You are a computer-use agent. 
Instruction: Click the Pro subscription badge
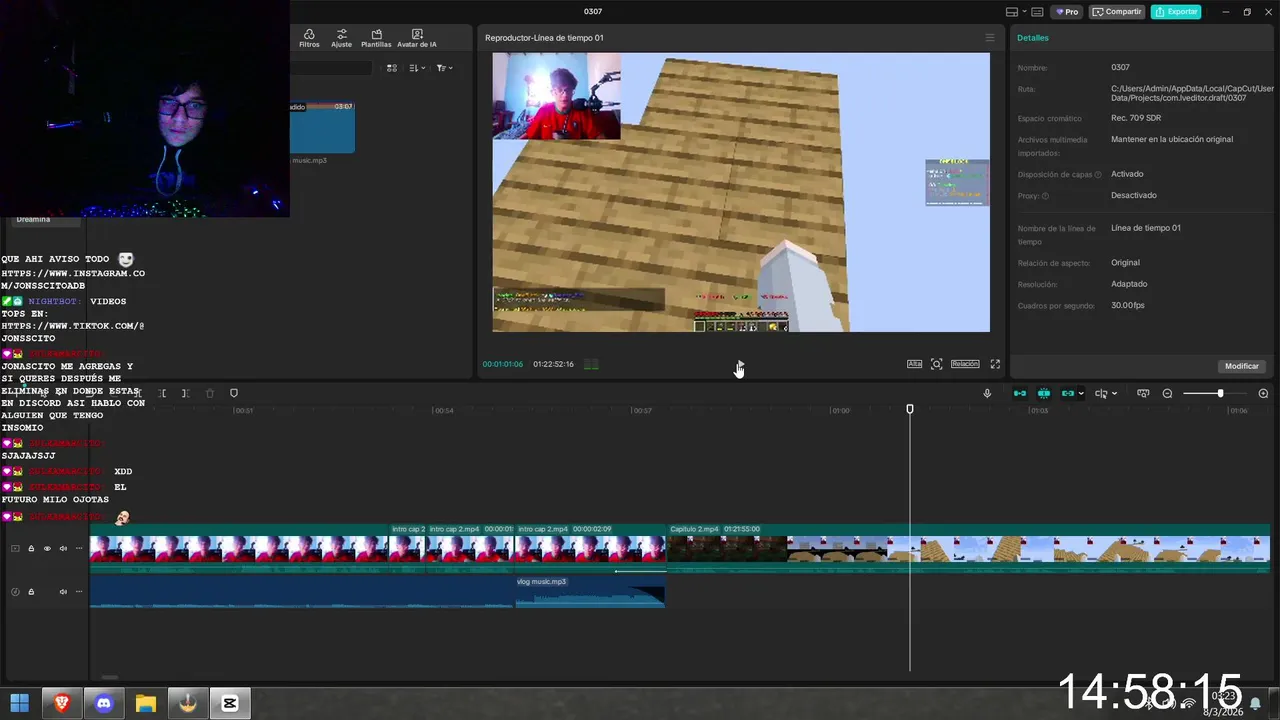click(x=1069, y=12)
